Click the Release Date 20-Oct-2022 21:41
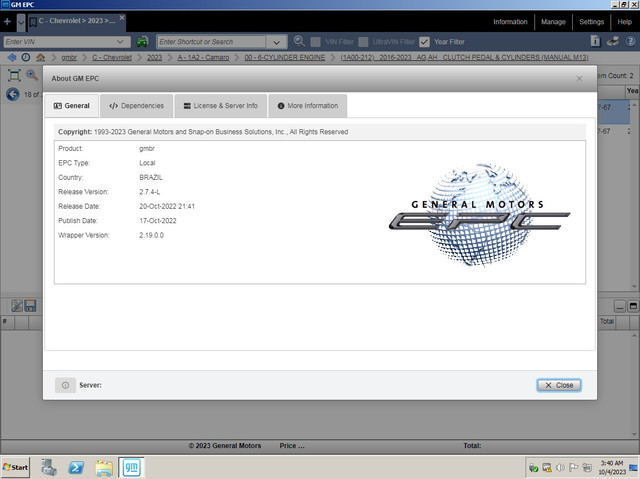Image resolution: width=640 pixels, height=479 pixels. pos(167,206)
